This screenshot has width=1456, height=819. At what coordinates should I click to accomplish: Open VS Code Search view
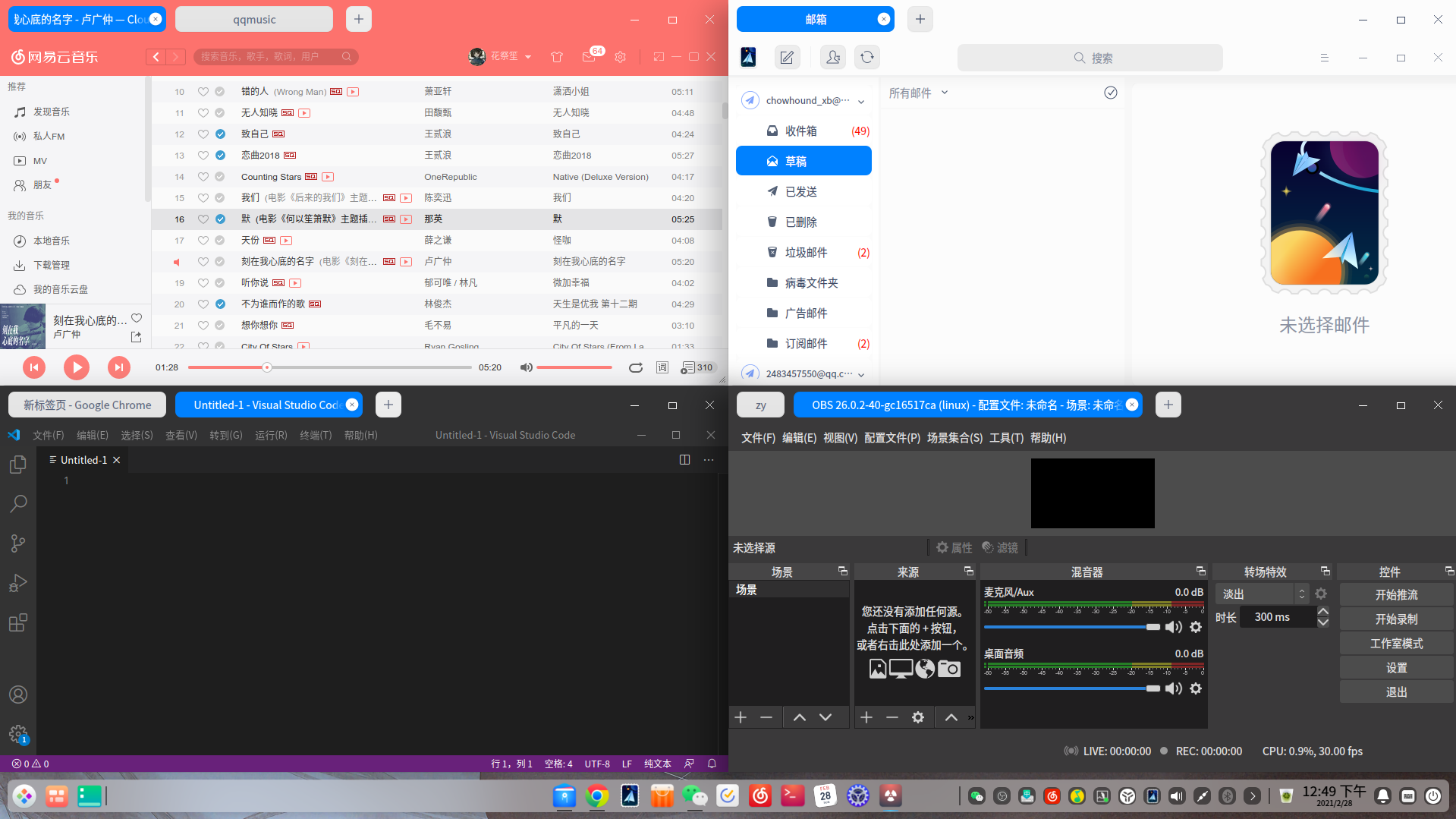point(18,503)
